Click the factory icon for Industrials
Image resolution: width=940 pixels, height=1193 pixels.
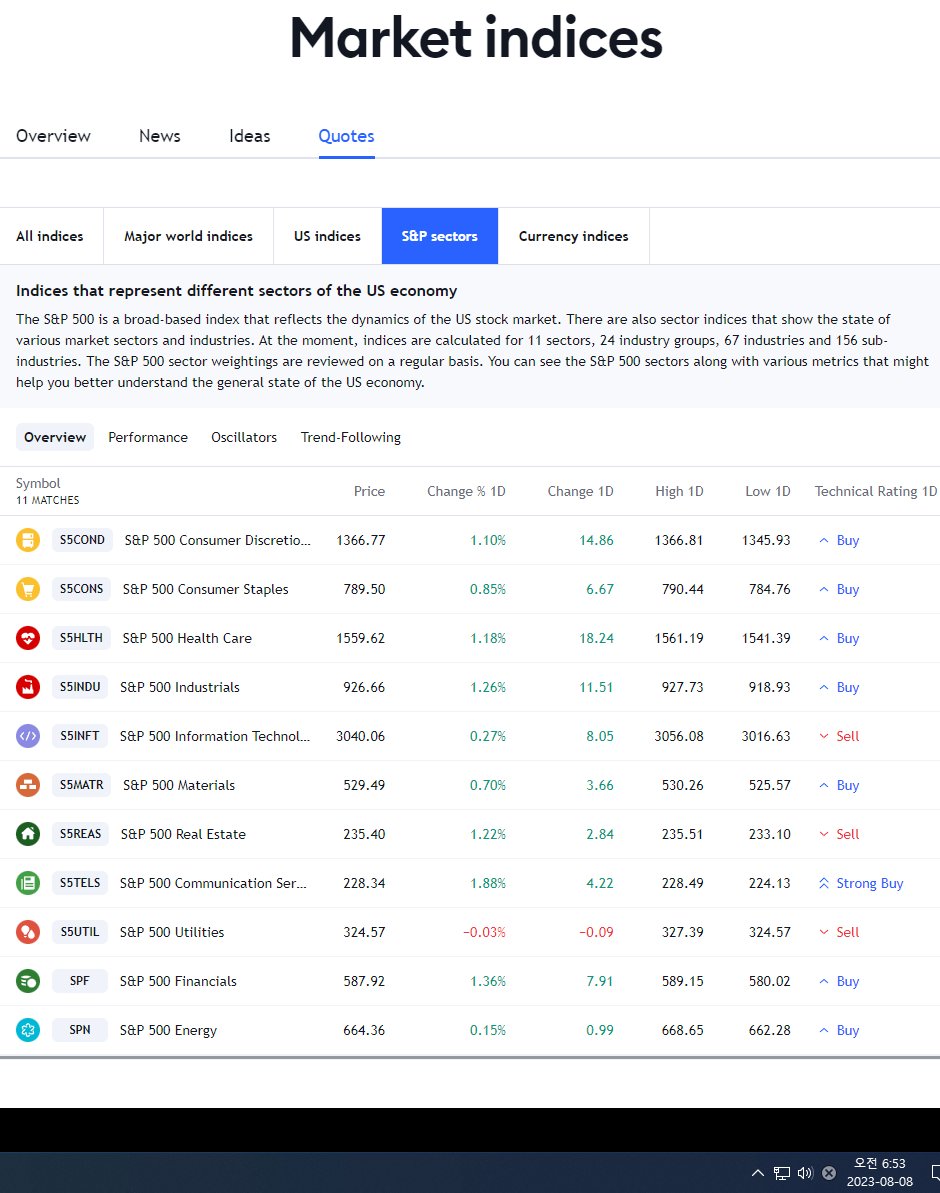click(28, 687)
